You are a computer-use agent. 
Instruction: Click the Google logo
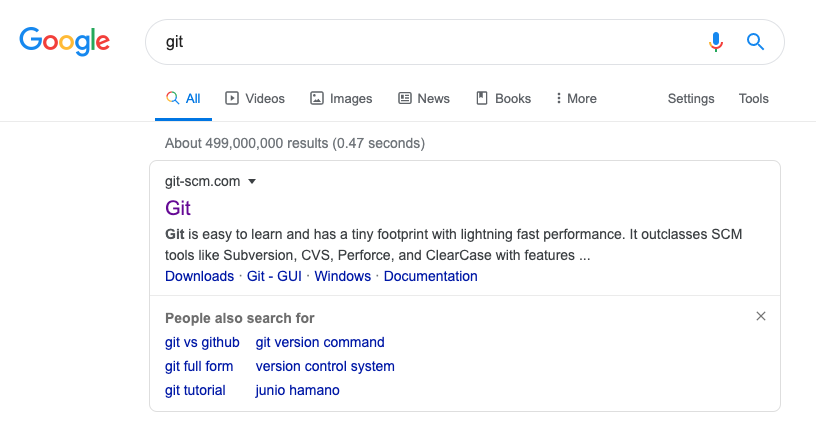pos(64,41)
